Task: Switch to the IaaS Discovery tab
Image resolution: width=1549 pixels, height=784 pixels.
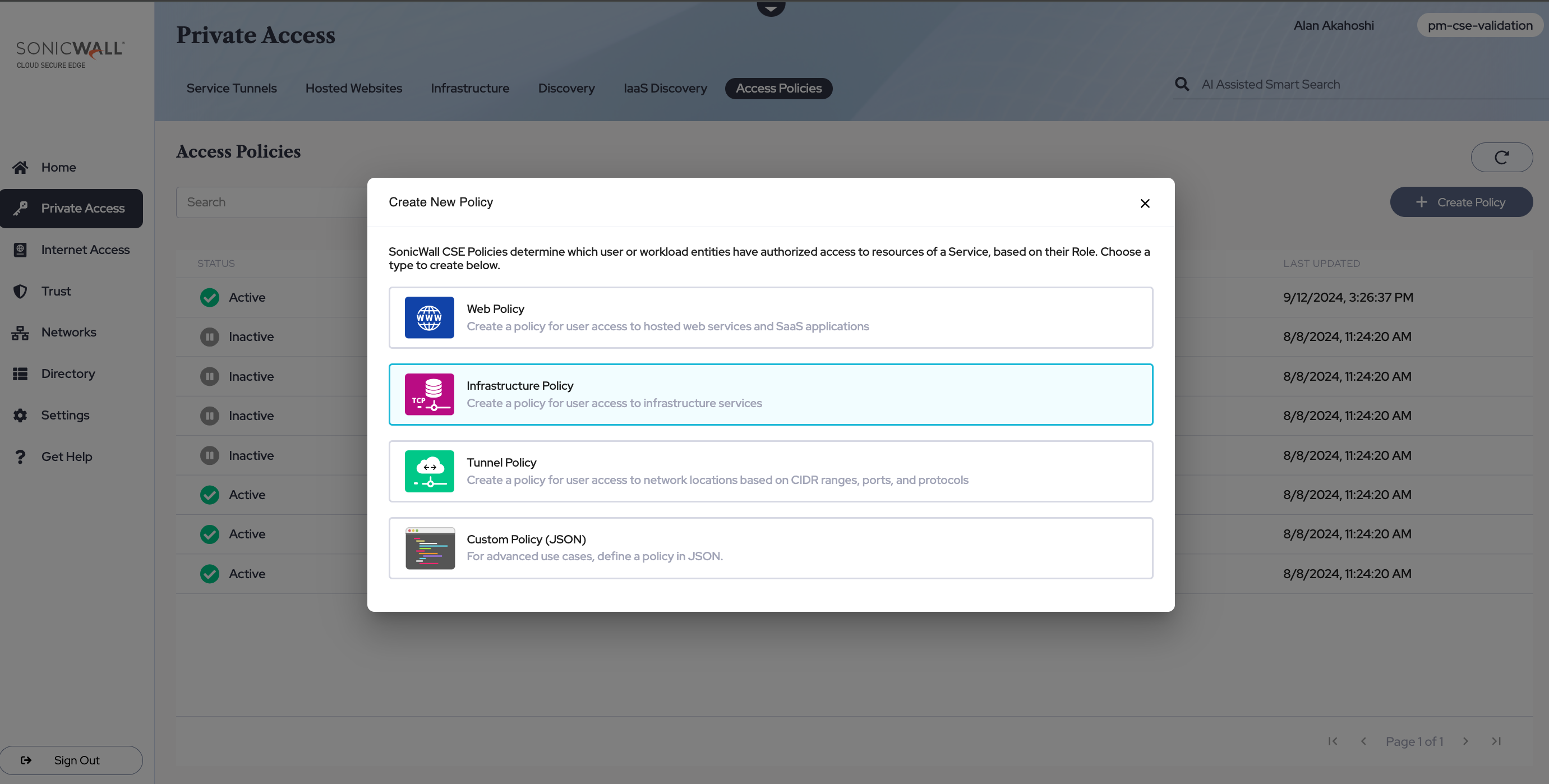Action: pyautogui.click(x=665, y=89)
